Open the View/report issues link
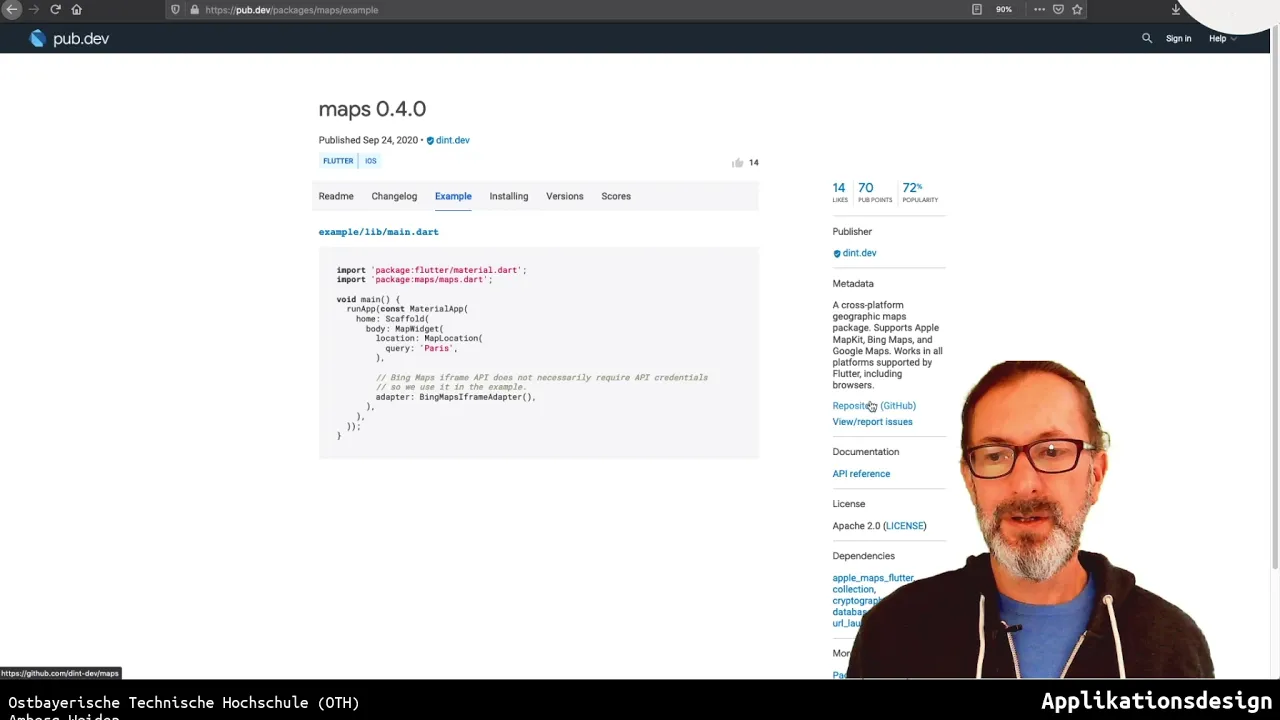This screenshot has width=1280, height=720. click(x=872, y=422)
